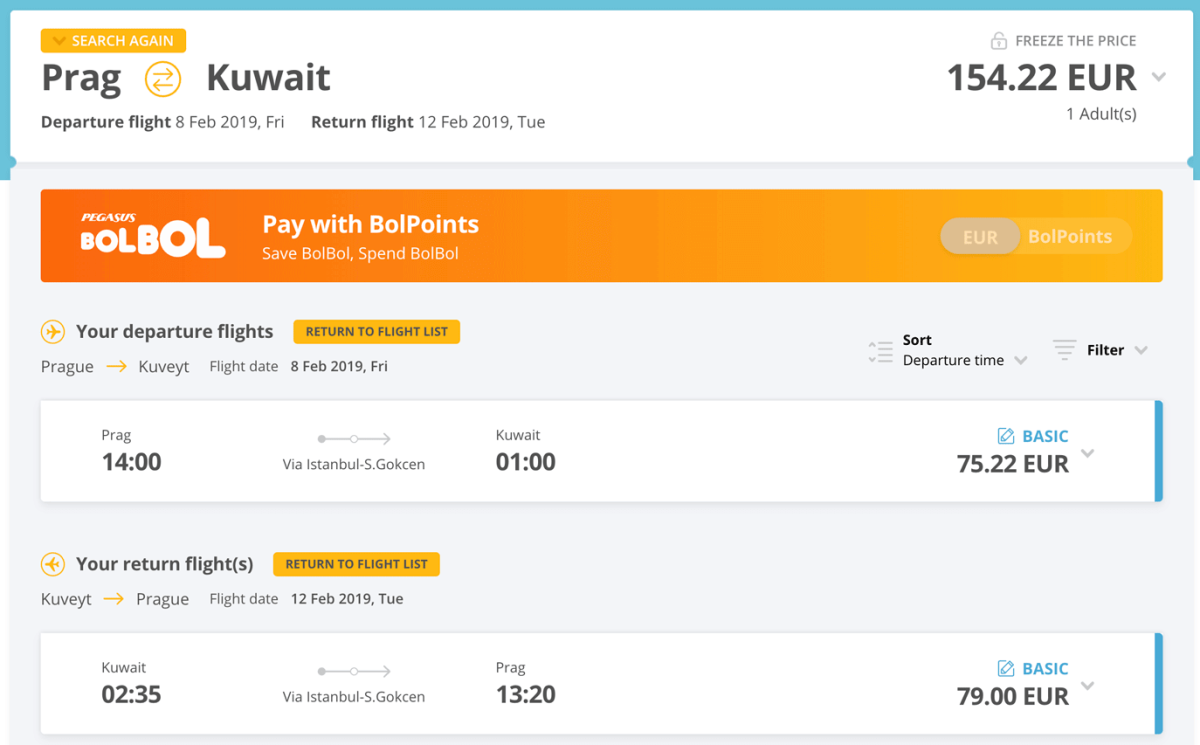Select the Prag 14:00 departure flight card

point(600,451)
